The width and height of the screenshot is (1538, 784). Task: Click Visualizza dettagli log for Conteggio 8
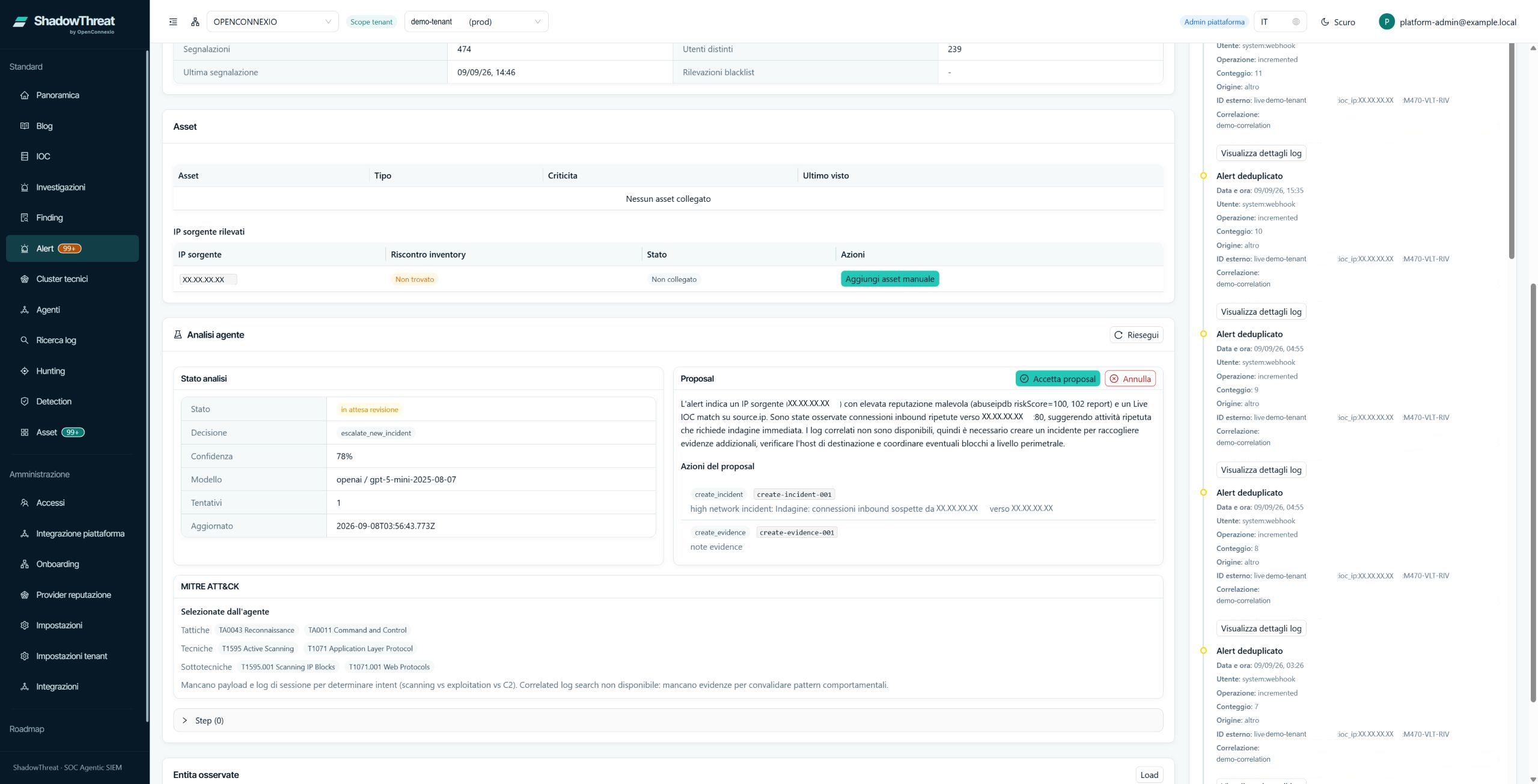(x=1261, y=628)
